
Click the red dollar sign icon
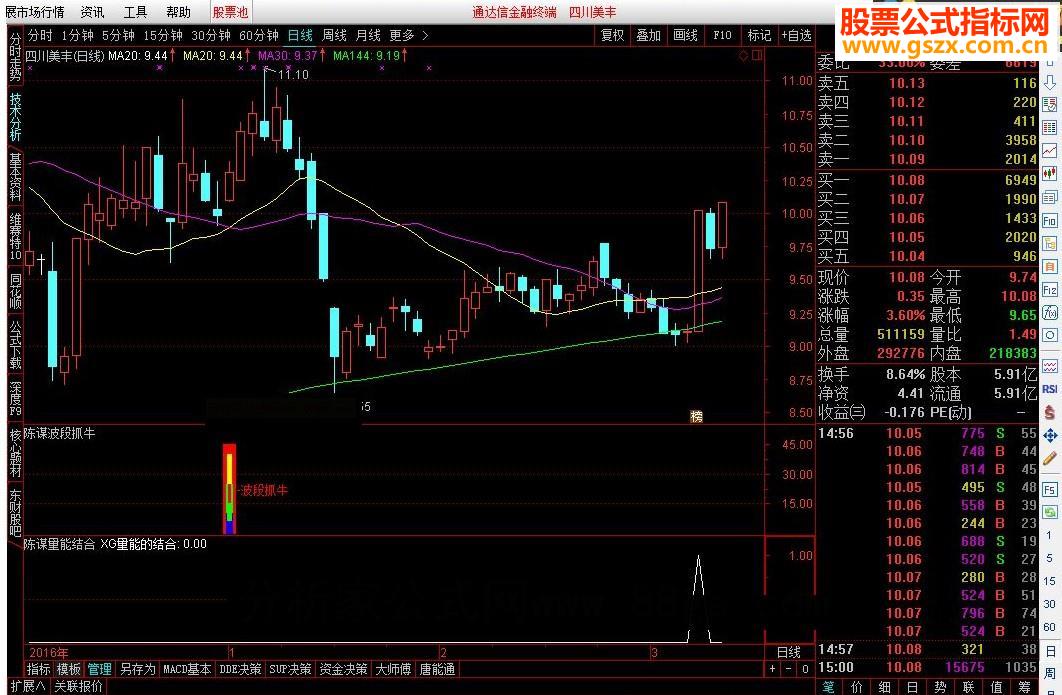click(x=1049, y=412)
